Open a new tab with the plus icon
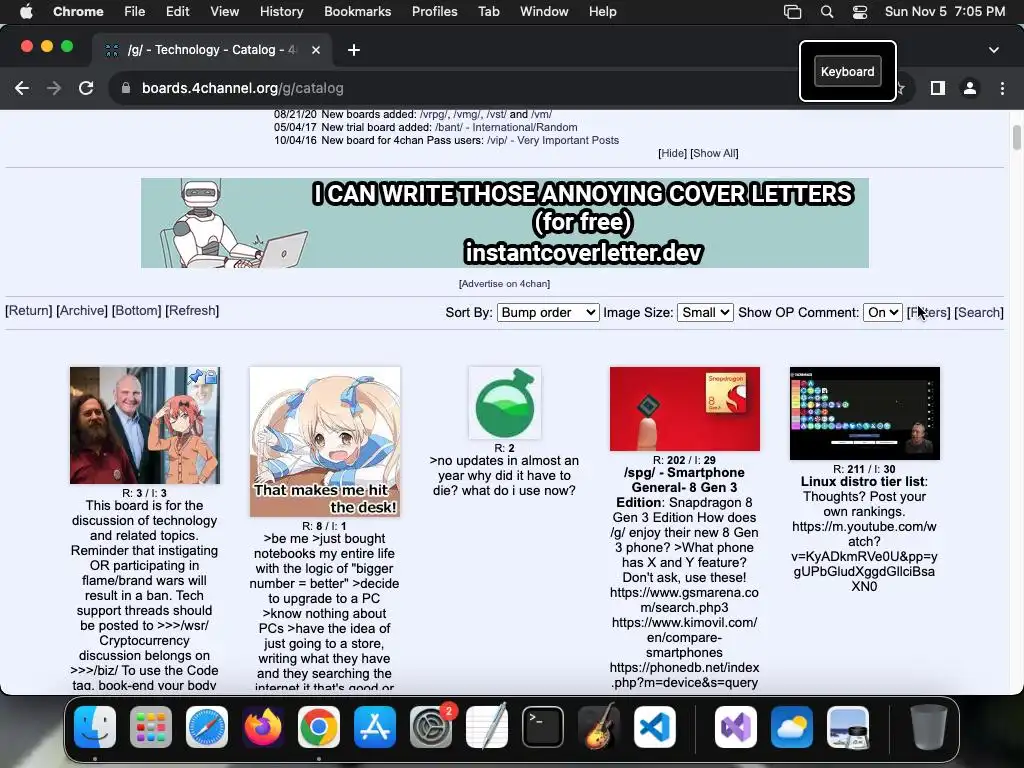 [354, 50]
